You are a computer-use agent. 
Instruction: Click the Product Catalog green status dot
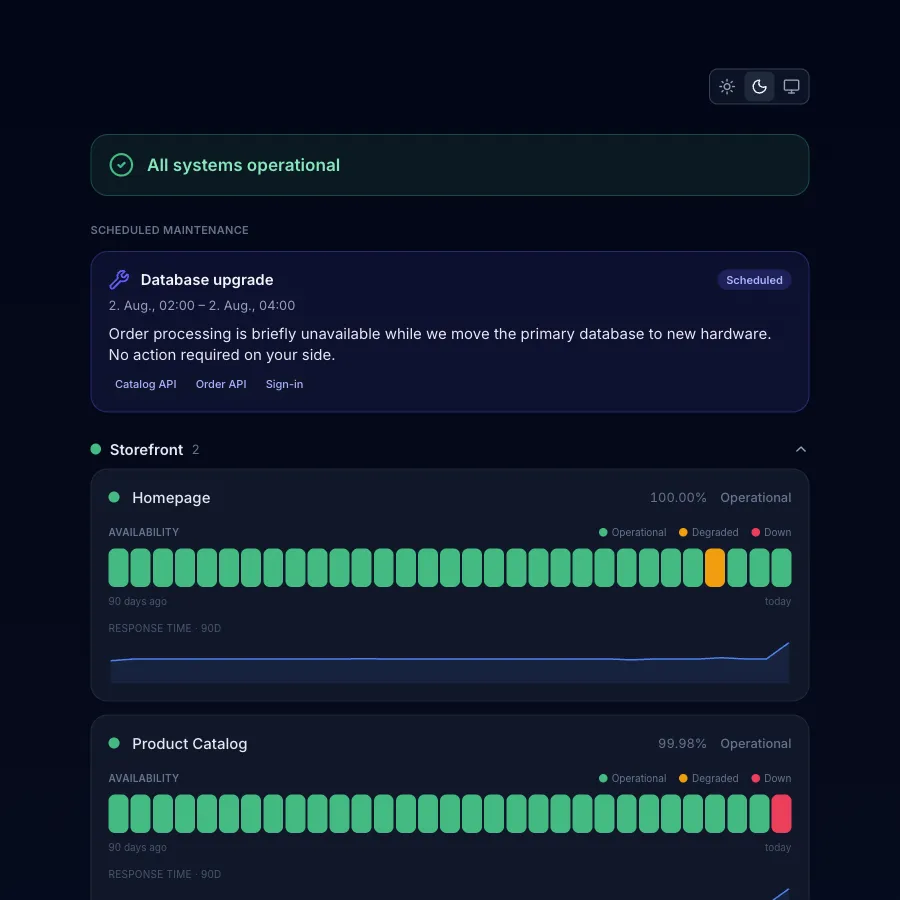click(114, 743)
